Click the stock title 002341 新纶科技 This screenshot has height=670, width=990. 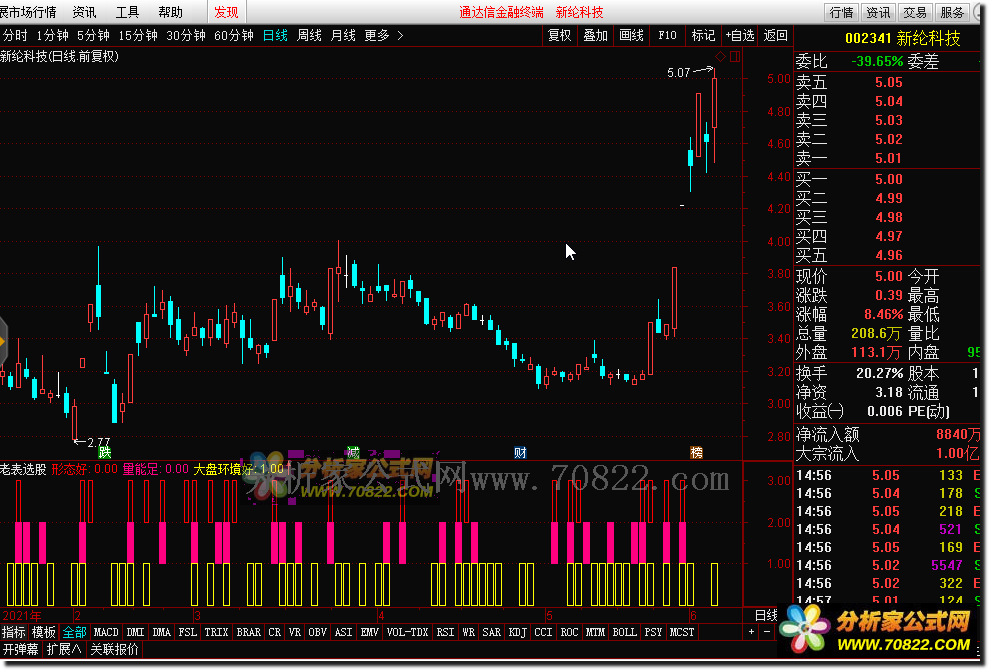pyautogui.click(x=902, y=39)
